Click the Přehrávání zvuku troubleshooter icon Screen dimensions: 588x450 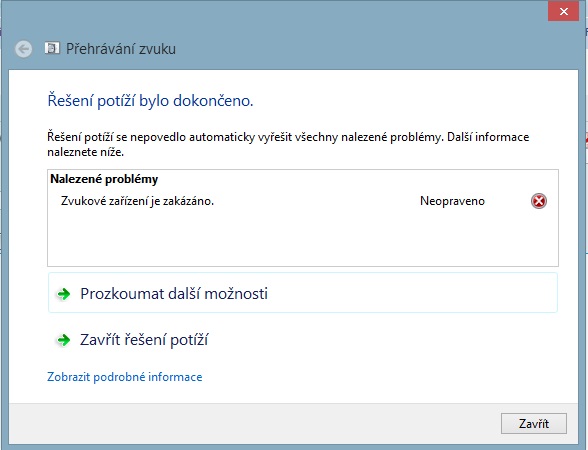(52, 48)
